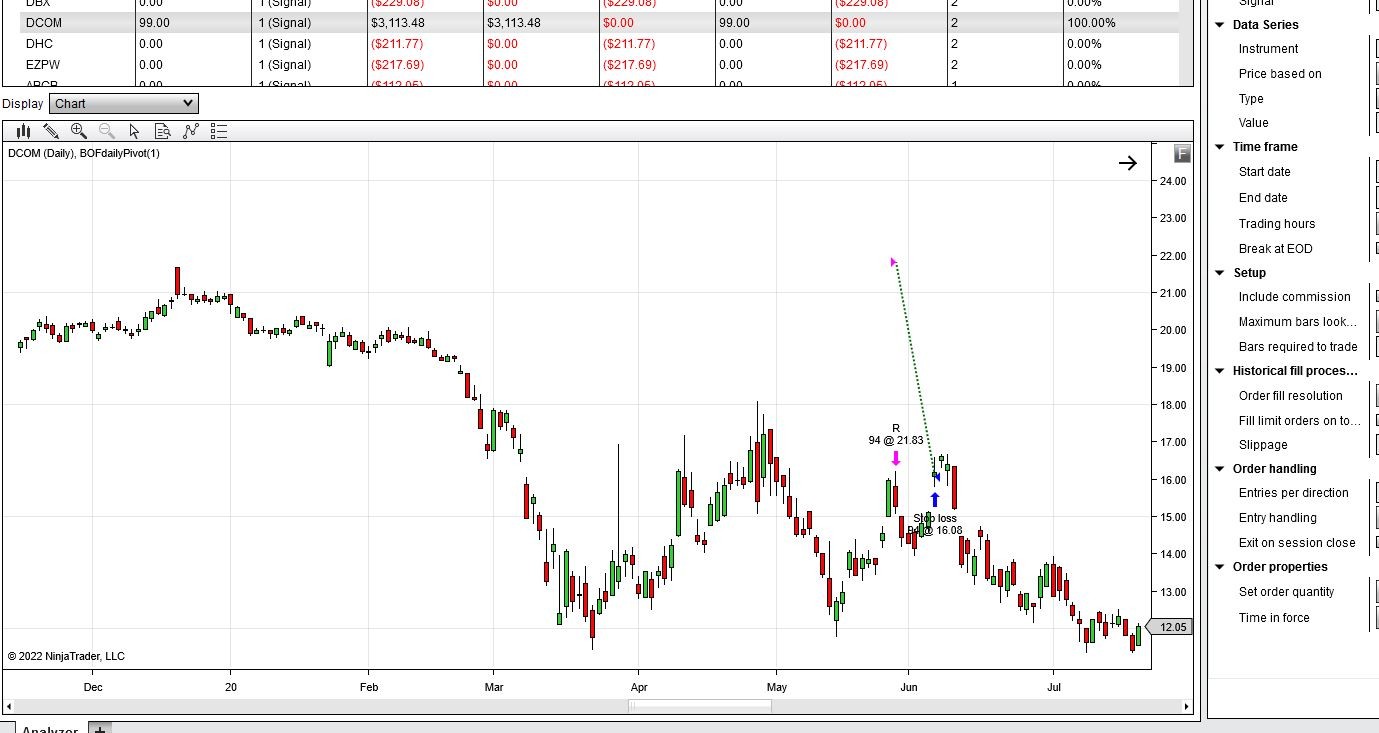
Task: Click the 100.00% cell in the DCOM row
Action: 1121,23
